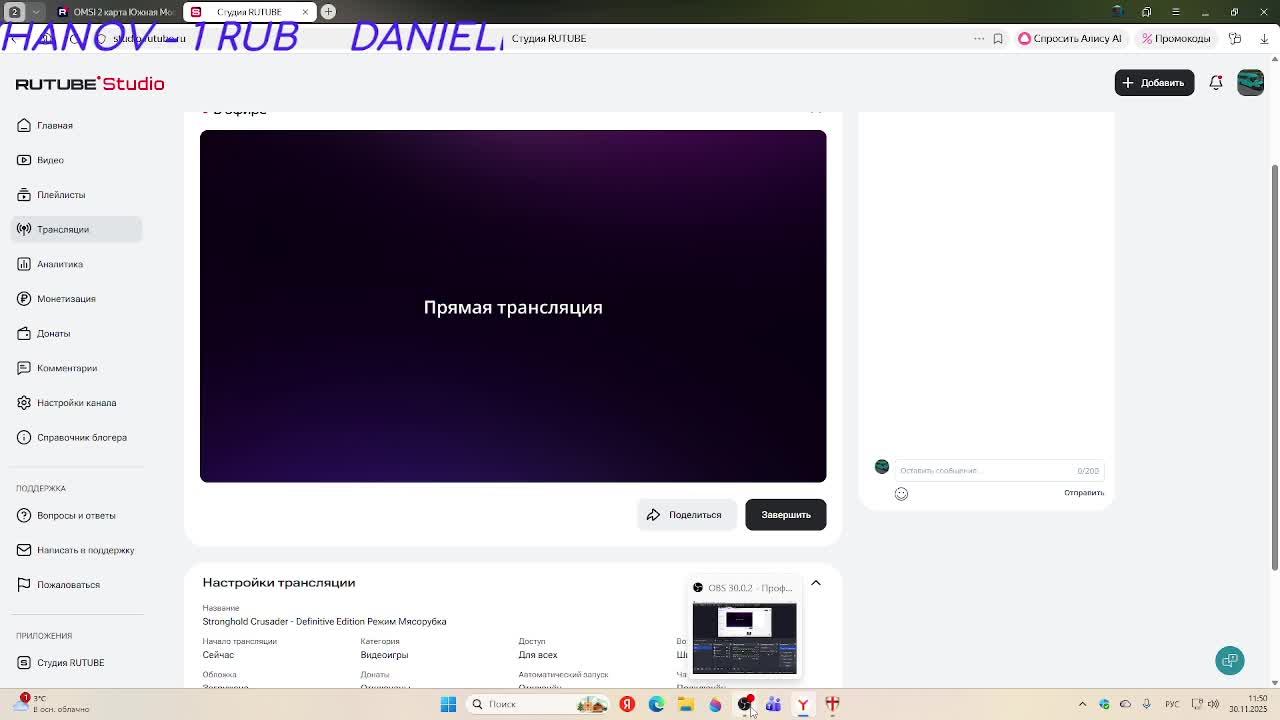Image resolution: width=1280 pixels, height=720 pixels.
Task: Go to Плейлисты in the sidebar
Action: (x=61, y=195)
